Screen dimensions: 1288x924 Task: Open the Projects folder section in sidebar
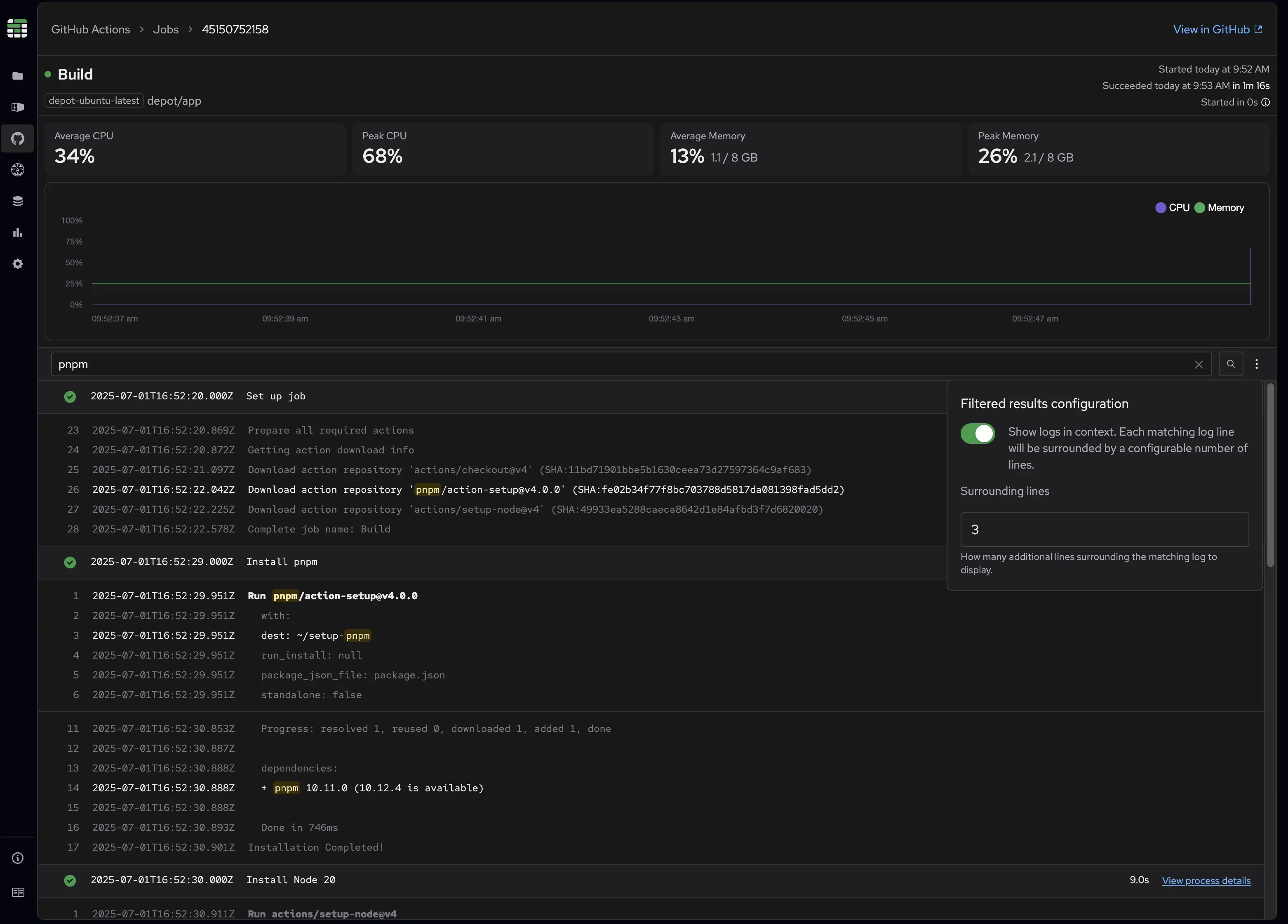click(18, 76)
